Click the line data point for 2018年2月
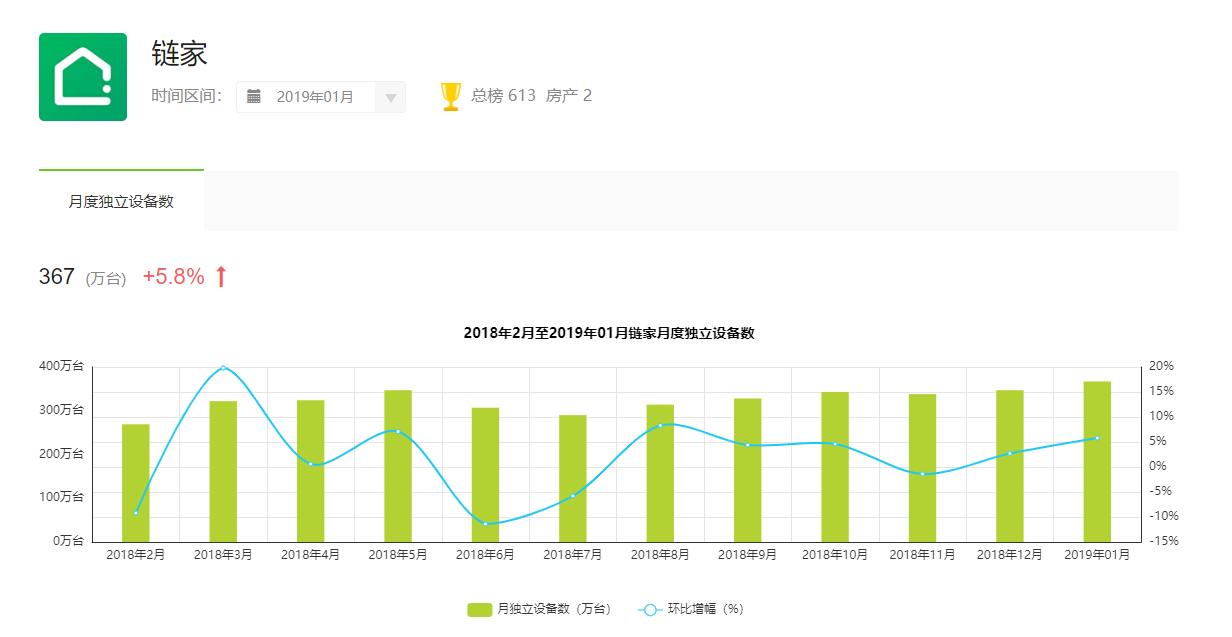The width and height of the screenshot is (1232, 637). tap(136, 513)
